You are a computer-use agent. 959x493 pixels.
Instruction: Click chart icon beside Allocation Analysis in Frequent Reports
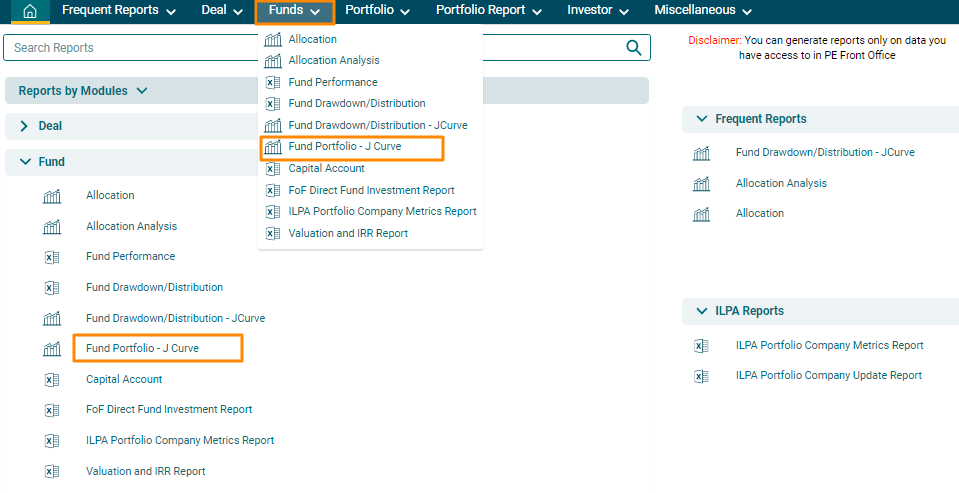(x=701, y=184)
